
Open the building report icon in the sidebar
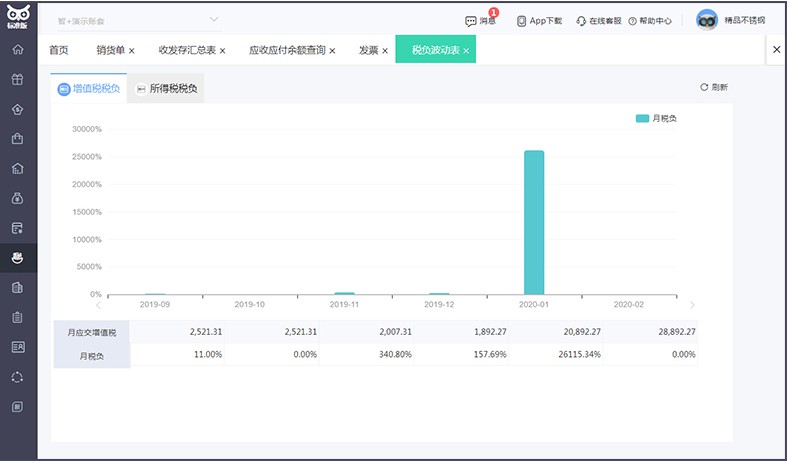pyautogui.click(x=18, y=288)
